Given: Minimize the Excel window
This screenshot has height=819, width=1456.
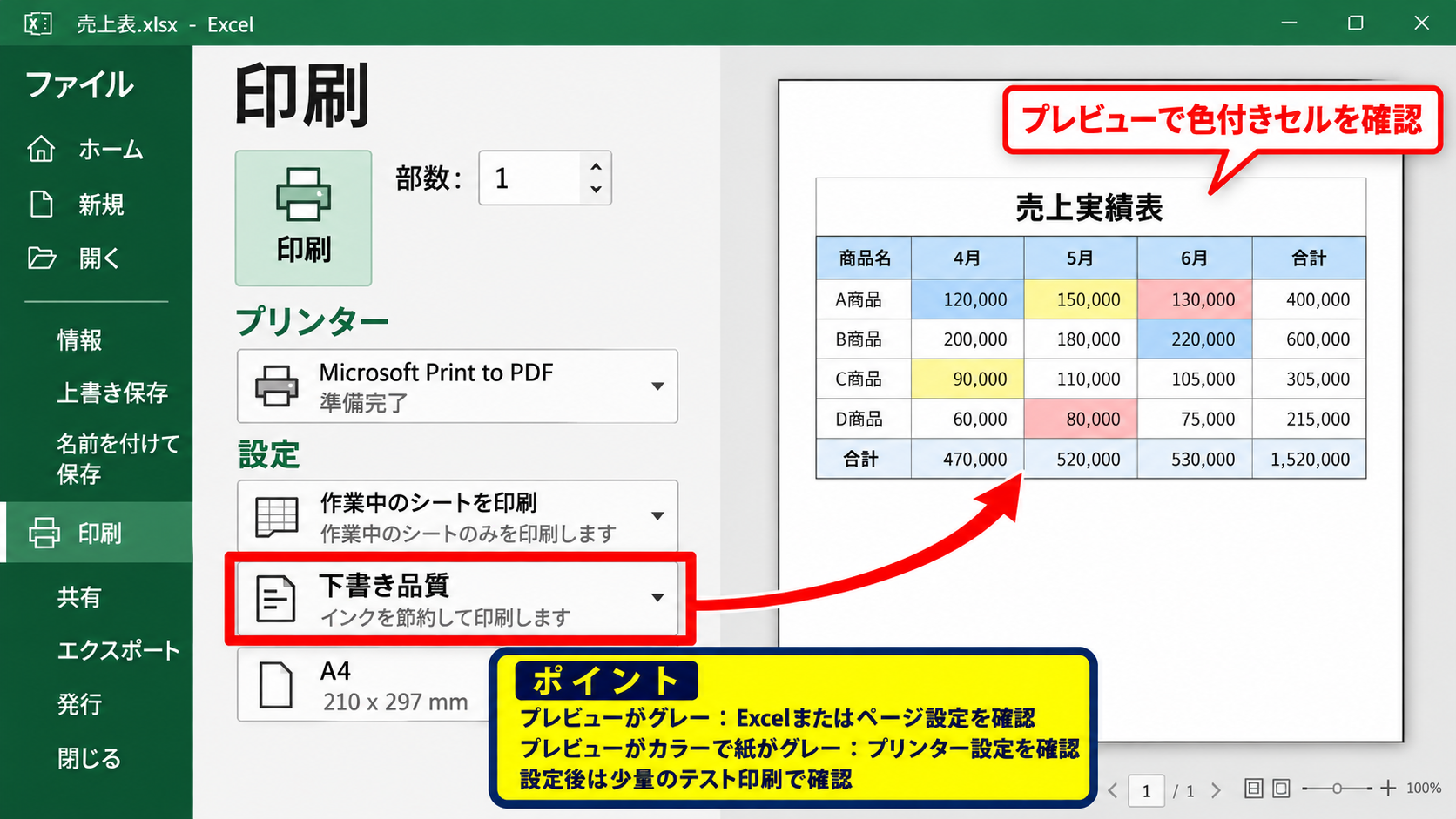Looking at the screenshot, I should pyautogui.click(x=1290, y=23).
